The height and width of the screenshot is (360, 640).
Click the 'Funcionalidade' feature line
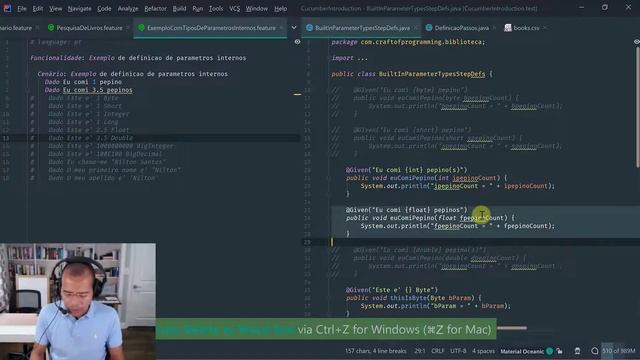(x=138, y=58)
